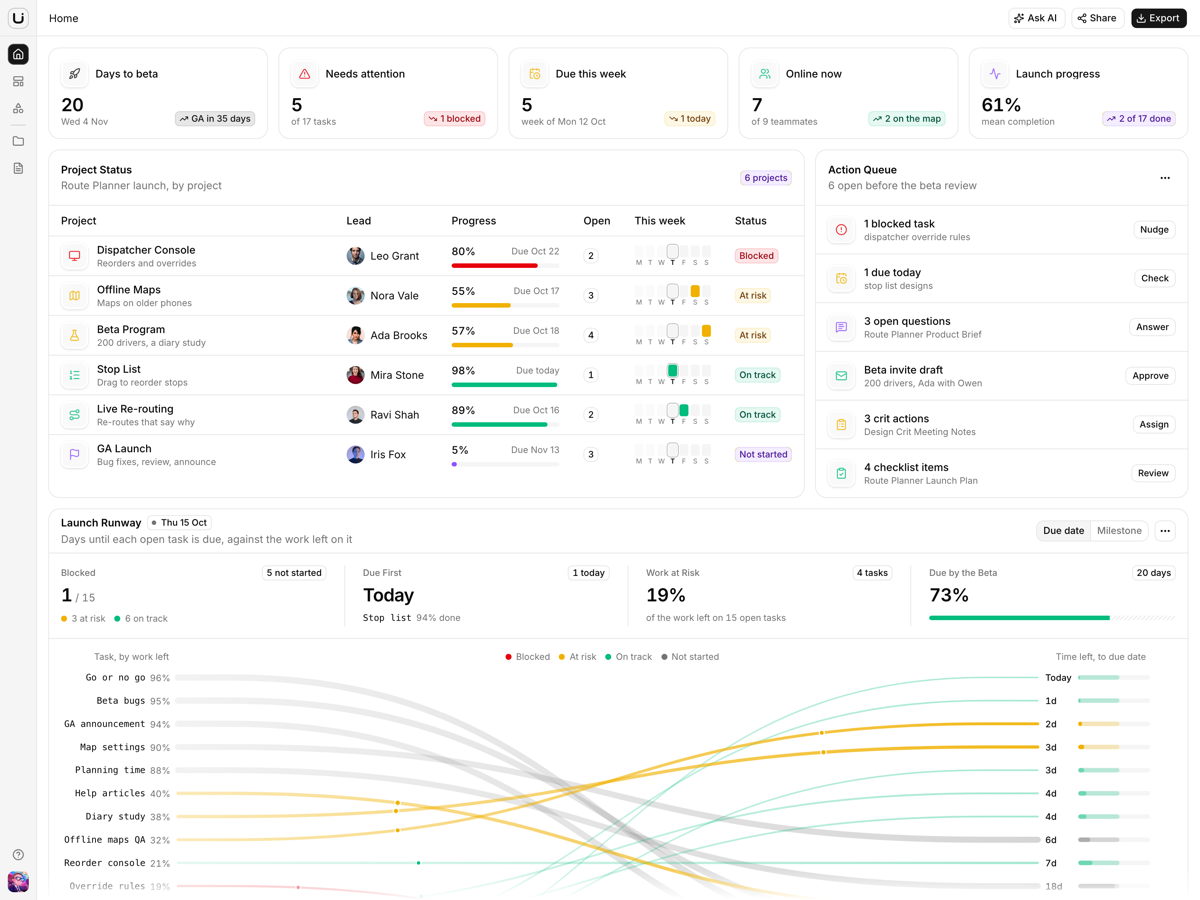Click Check for the 1 due today item
Screen dimensions: 1200x900
pos(1155,278)
